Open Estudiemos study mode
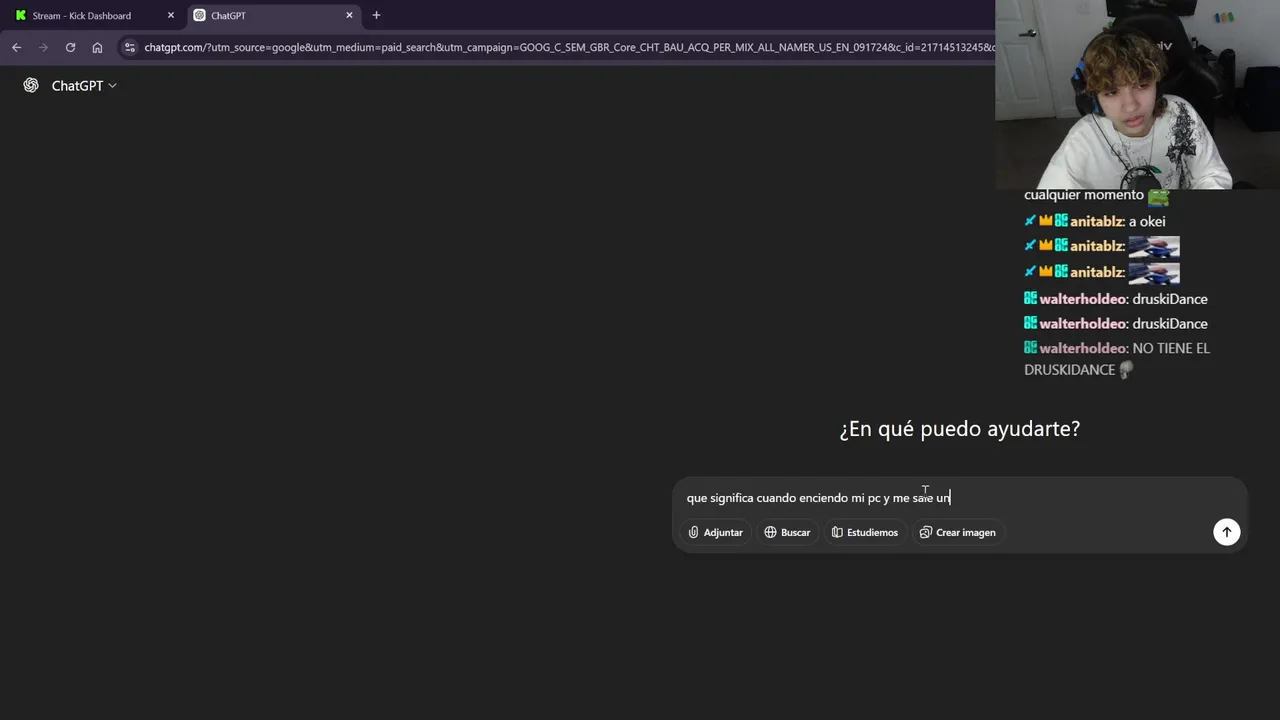Image resolution: width=1280 pixels, height=720 pixels. (x=865, y=532)
